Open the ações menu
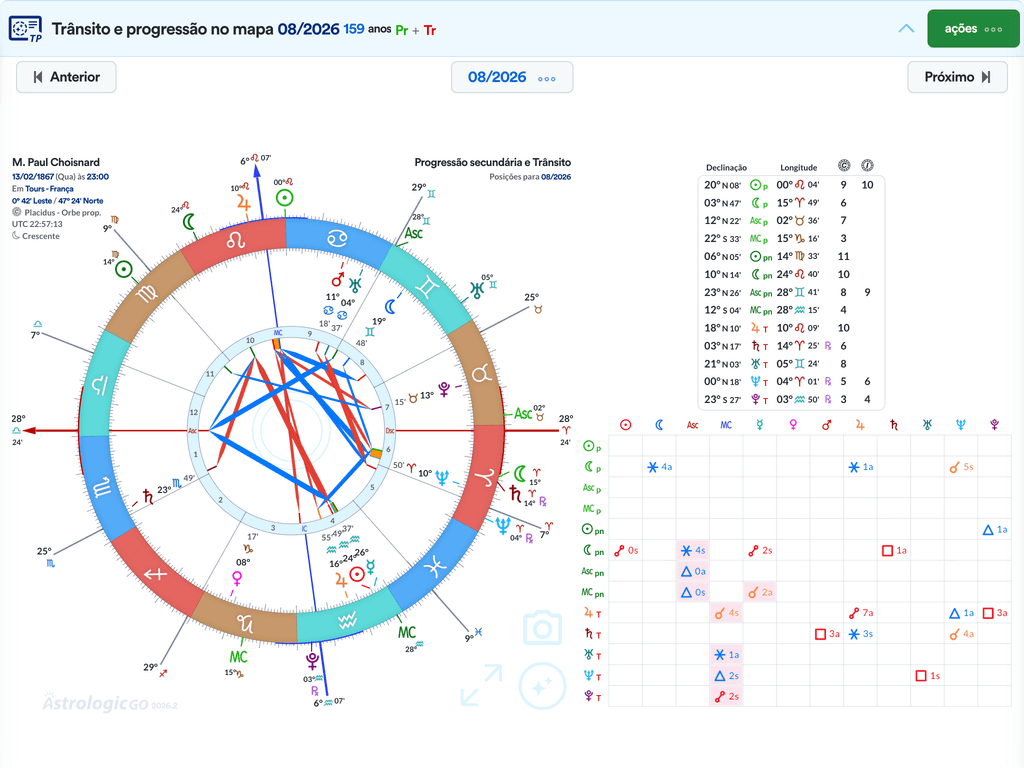The image size is (1024, 768). 973,29
